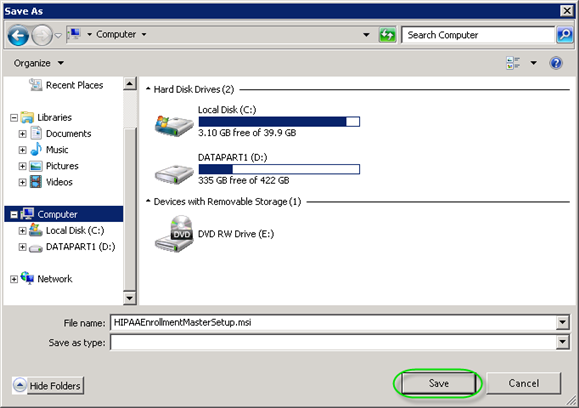Screen dimensions: 579x408
Task: Open the view options dropdown arrow
Action: (x=534, y=63)
